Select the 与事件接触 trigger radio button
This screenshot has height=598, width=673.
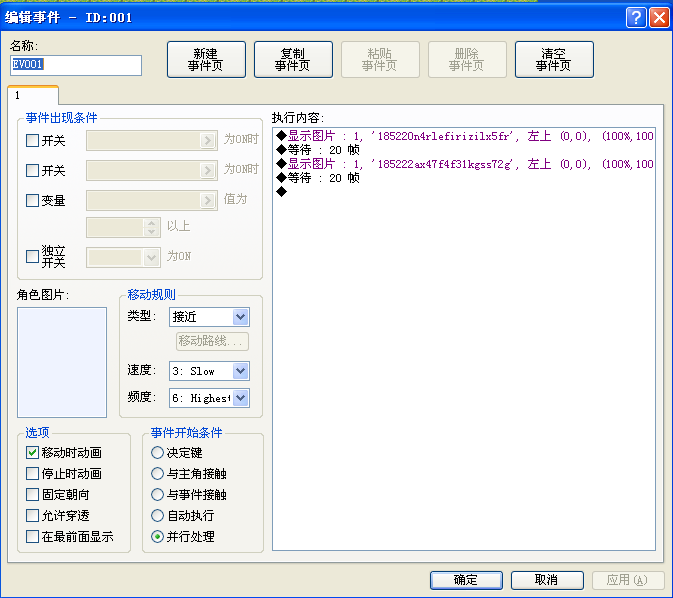pyautogui.click(x=158, y=495)
